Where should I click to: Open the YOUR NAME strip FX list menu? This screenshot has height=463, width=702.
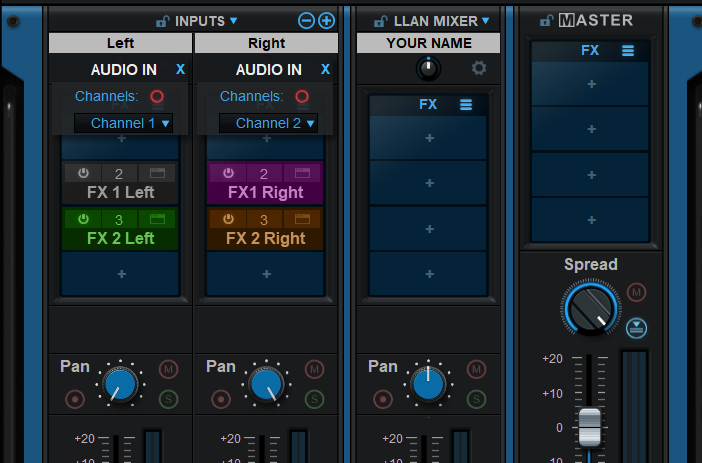tap(466, 104)
